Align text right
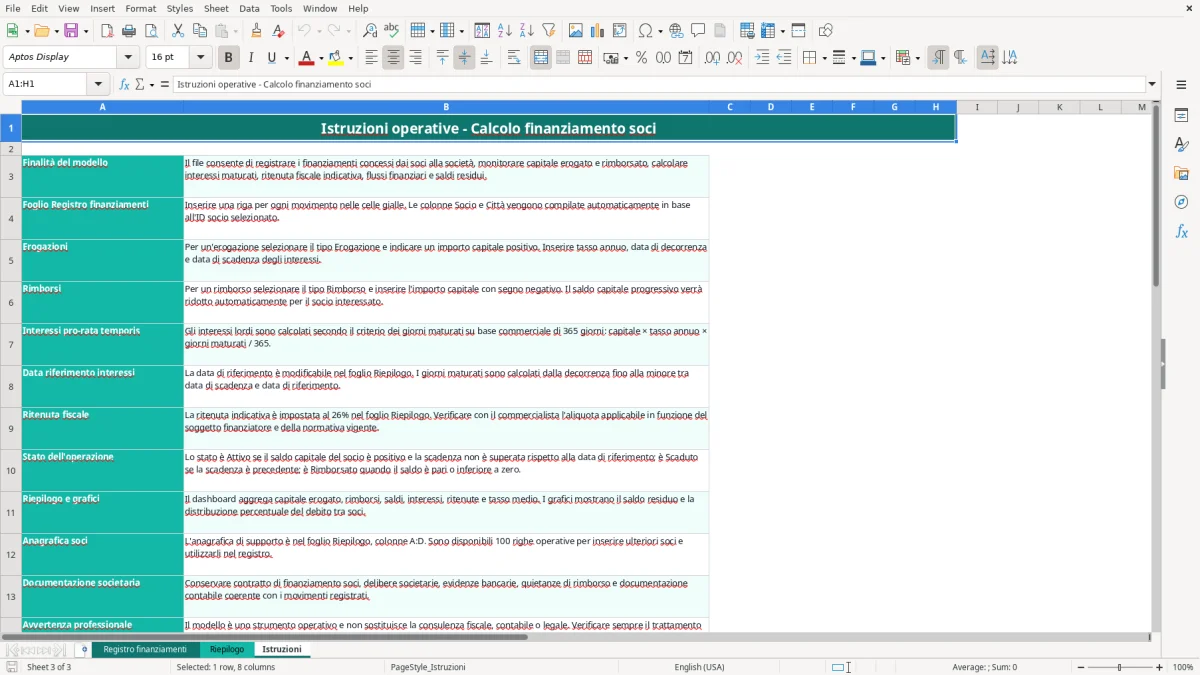This screenshot has height=675, width=1200. click(415, 58)
